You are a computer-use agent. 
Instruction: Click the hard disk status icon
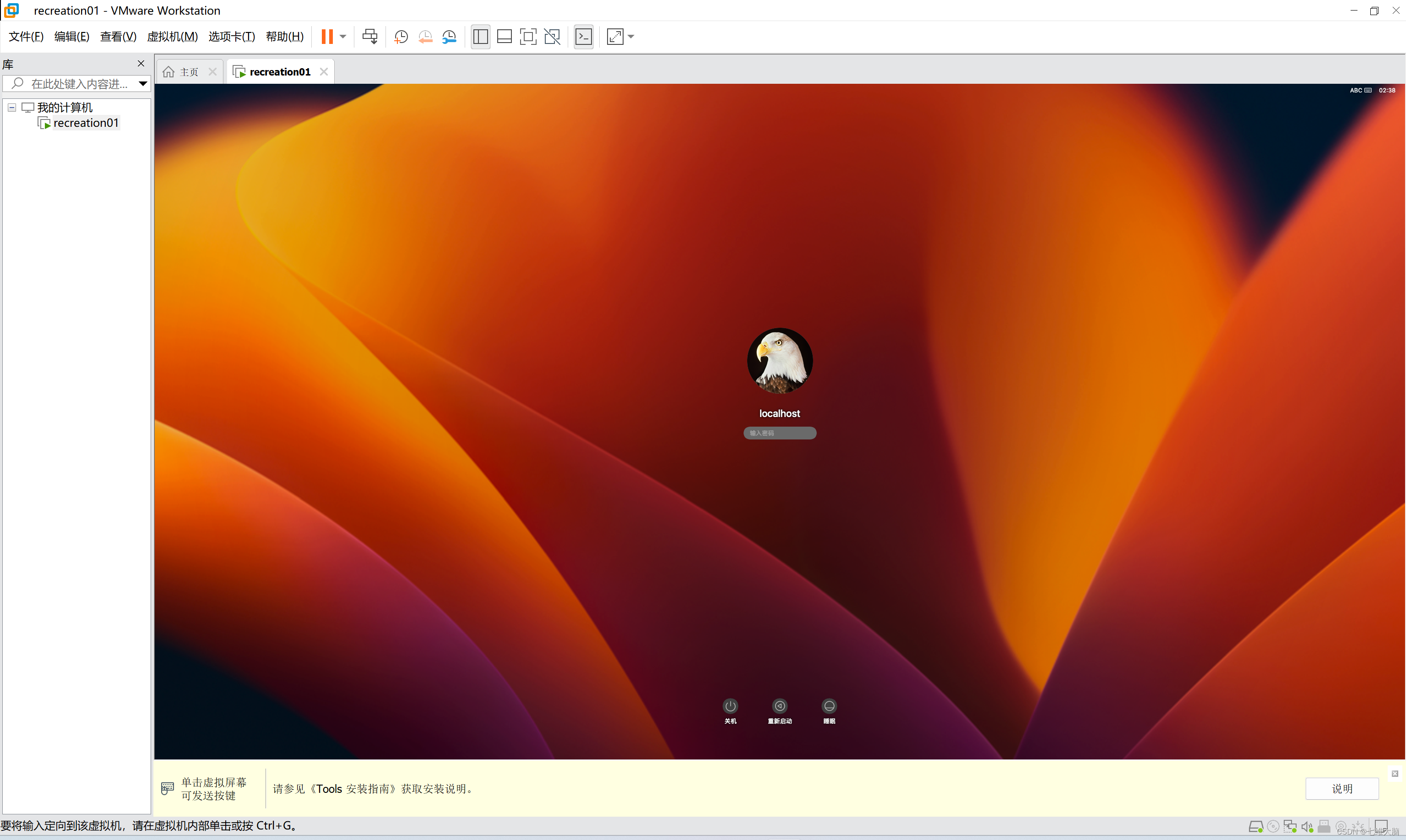tap(1255, 827)
